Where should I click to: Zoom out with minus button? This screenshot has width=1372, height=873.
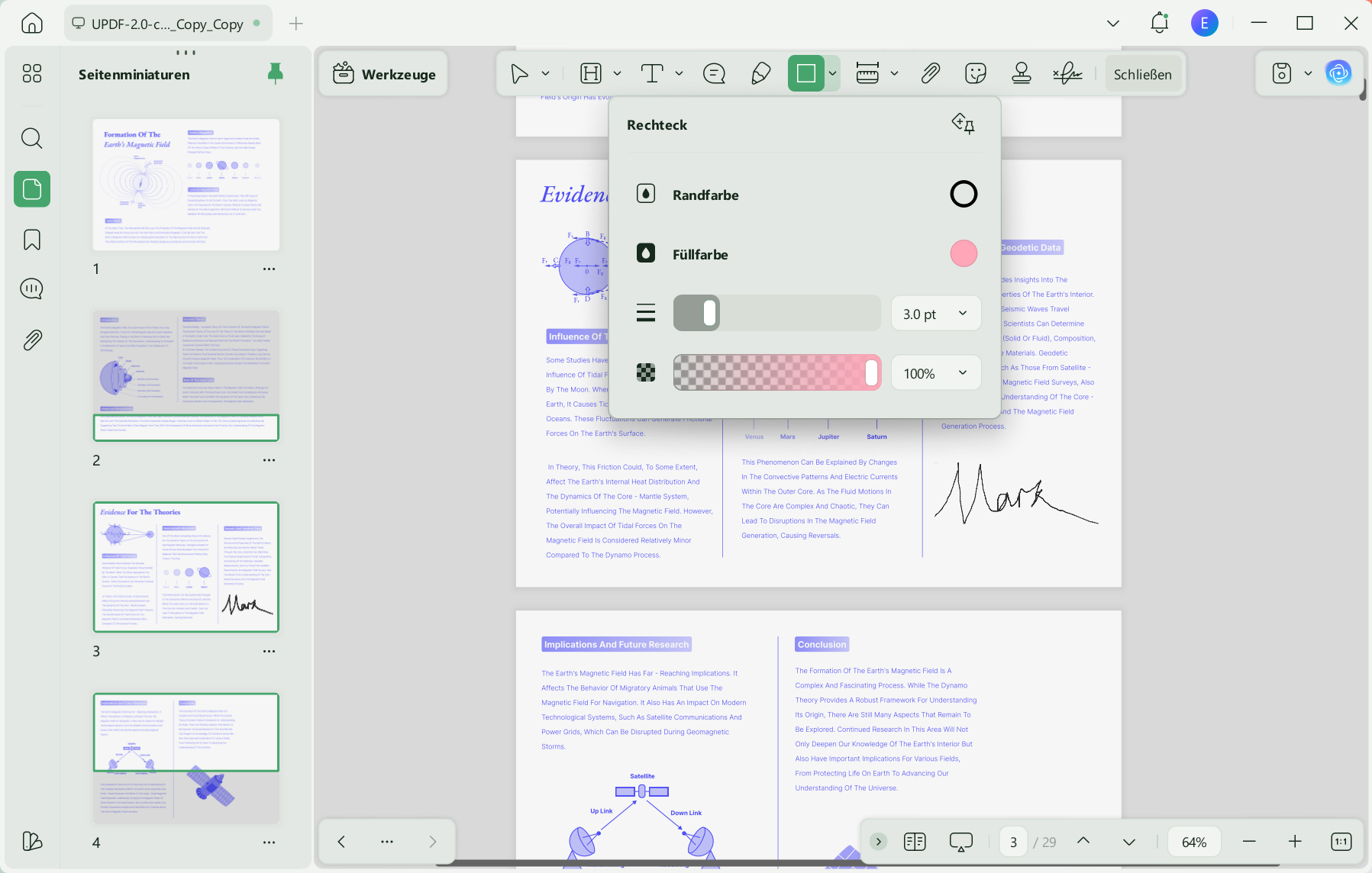[x=1249, y=842]
